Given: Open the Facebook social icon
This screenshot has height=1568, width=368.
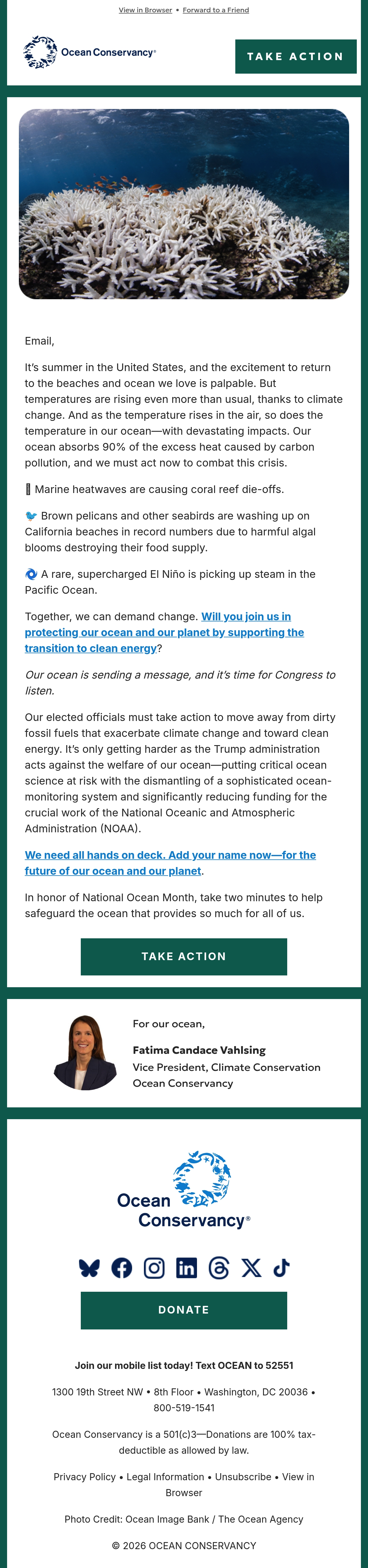Looking at the screenshot, I should pos(122,1268).
